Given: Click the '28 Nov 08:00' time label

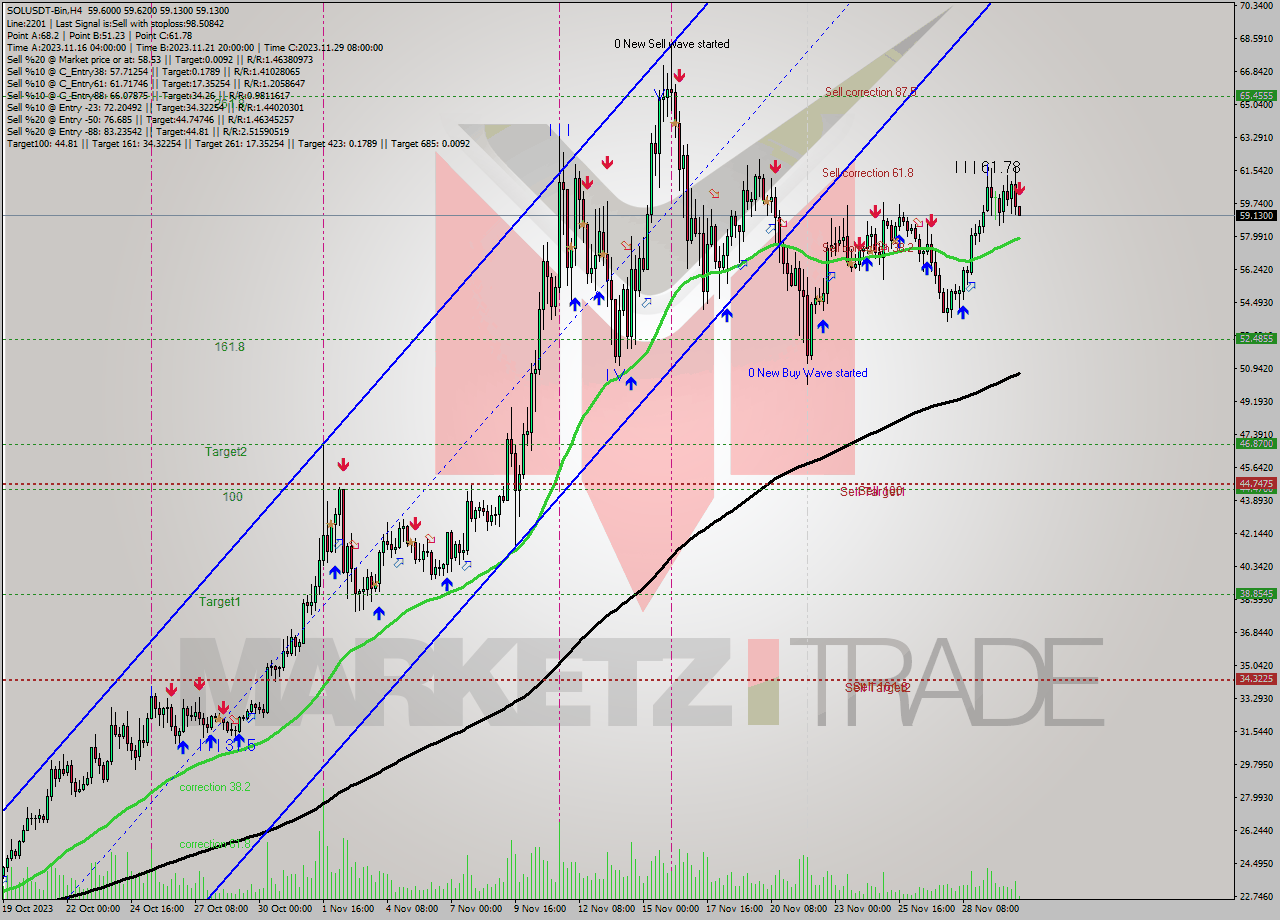Looking at the screenshot, I should [990, 910].
